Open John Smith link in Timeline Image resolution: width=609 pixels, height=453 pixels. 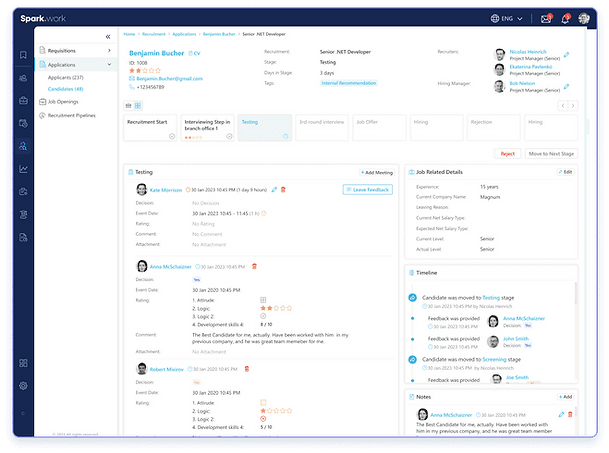[x=516, y=339]
